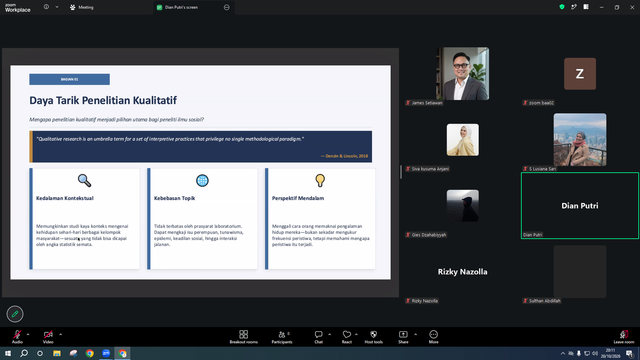Expand the React options arrow
The height and width of the screenshot is (360, 640).
(x=356, y=334)
